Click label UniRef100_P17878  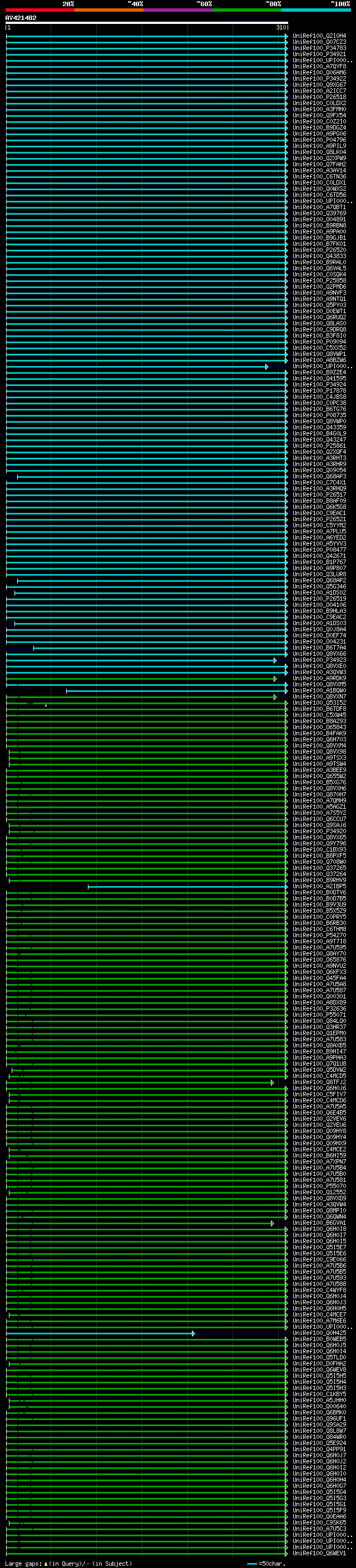(319, 391)
